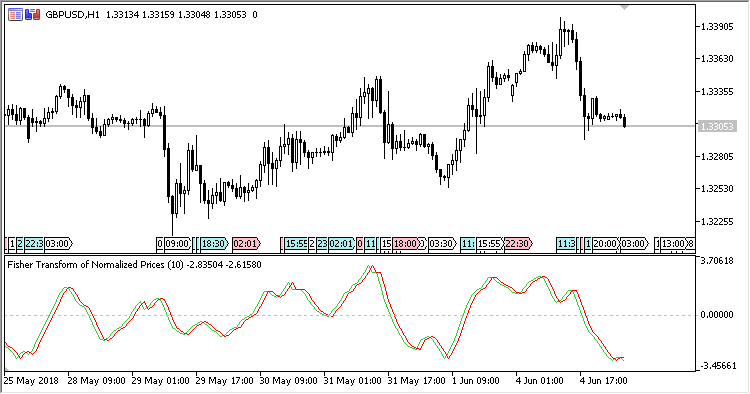Click the 1.33630 price scale value
This screenshot has width=750, height=394.
point(717,59)
